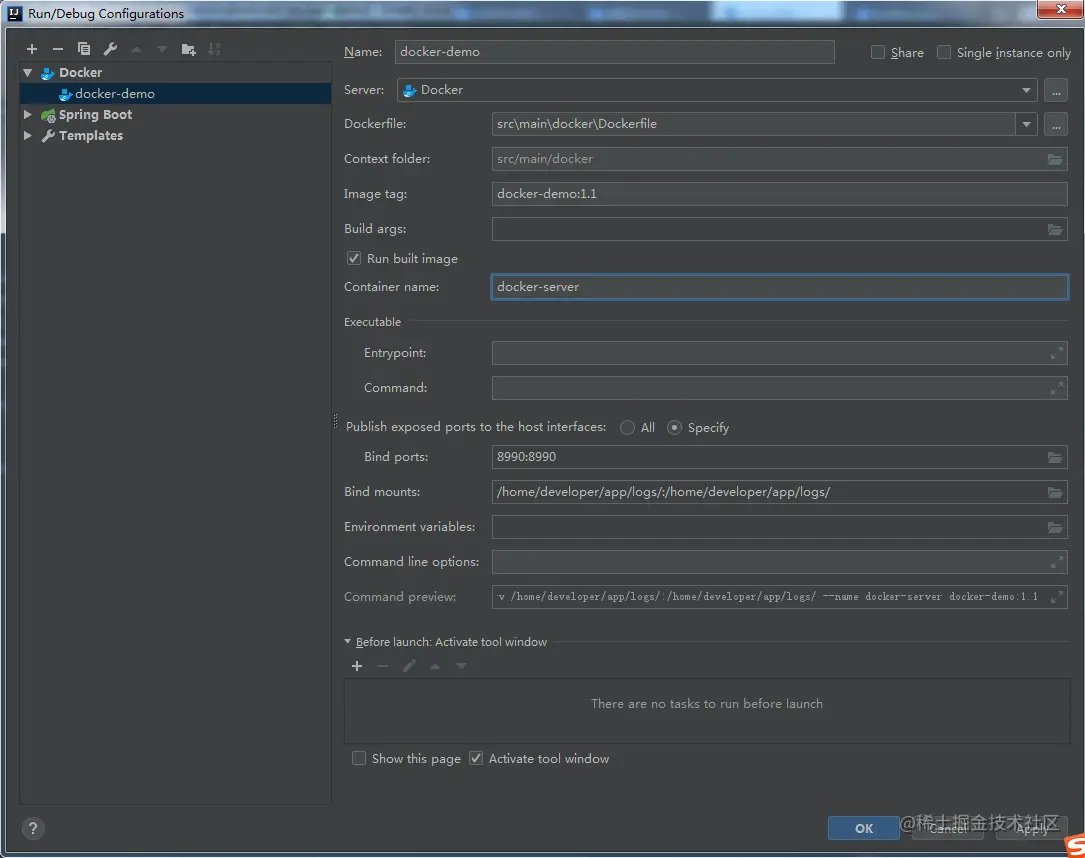Open Bind ports folder icon
This screenshot has width=1085, height=858.
click(x=1055, y=457)
